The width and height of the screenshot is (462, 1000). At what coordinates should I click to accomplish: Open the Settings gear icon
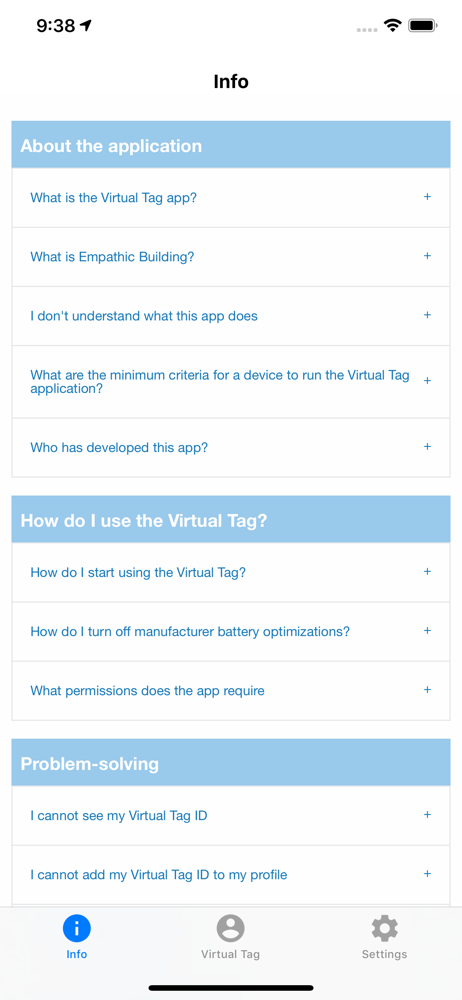pos(385,929)
